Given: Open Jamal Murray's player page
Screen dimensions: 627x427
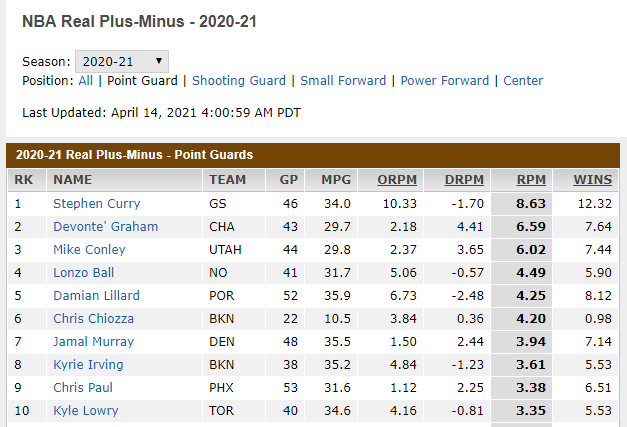Looking at the screenshot, I should click(x=92, y=342).
